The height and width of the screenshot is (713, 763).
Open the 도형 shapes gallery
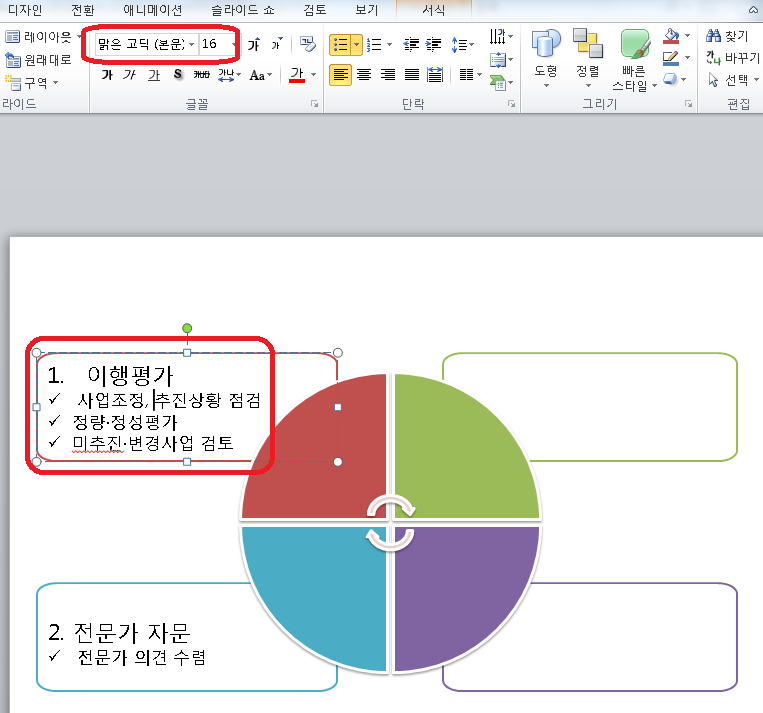546,58
